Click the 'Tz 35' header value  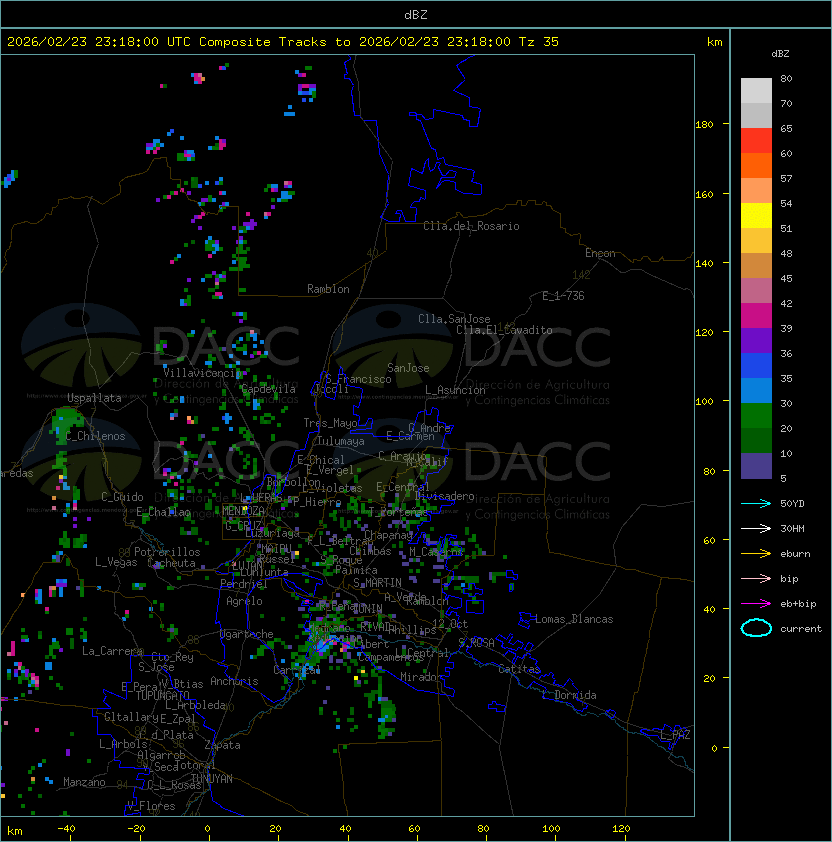(x=539, y=42)
